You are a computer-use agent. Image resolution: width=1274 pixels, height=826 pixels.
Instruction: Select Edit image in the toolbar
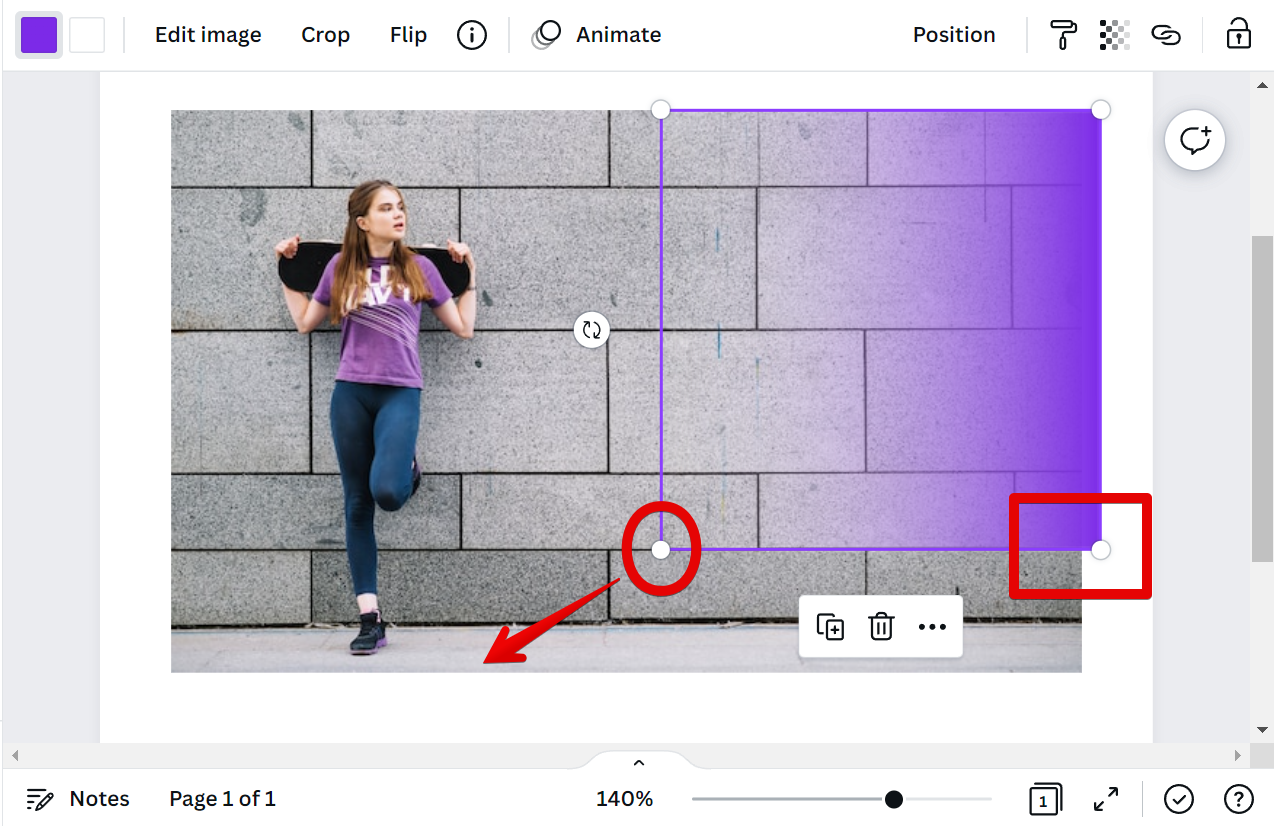(208, 34)
